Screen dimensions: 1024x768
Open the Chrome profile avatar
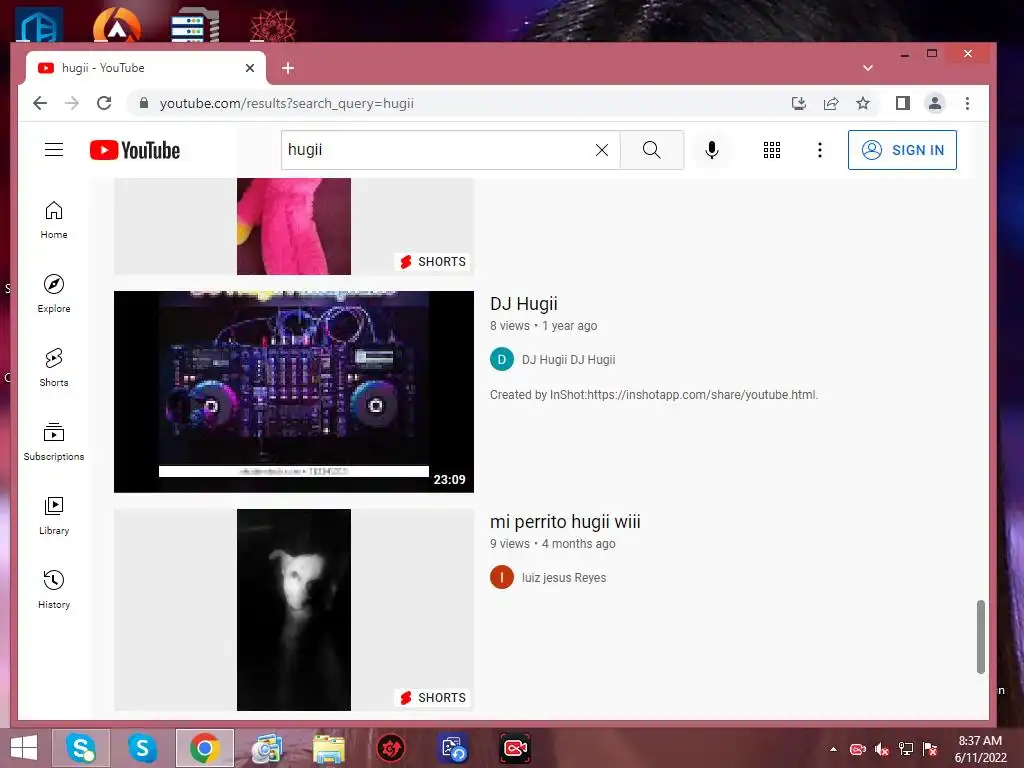point(935,103)
